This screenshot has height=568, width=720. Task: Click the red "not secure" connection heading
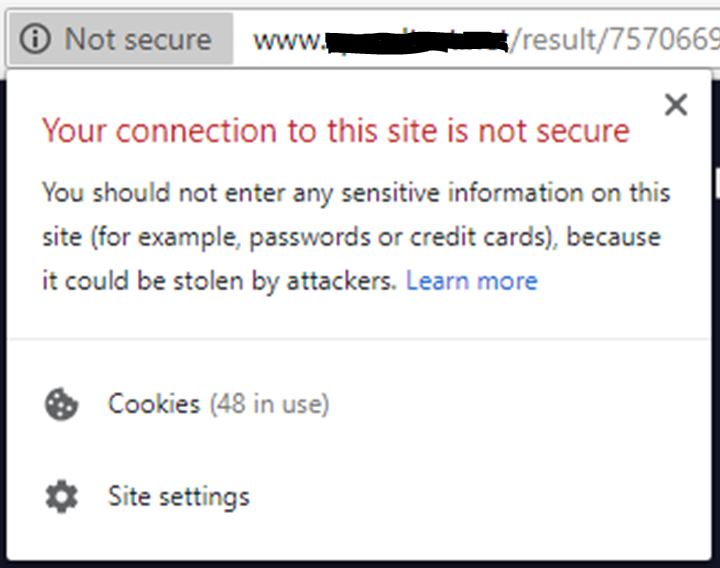click(x=336, y=130)
